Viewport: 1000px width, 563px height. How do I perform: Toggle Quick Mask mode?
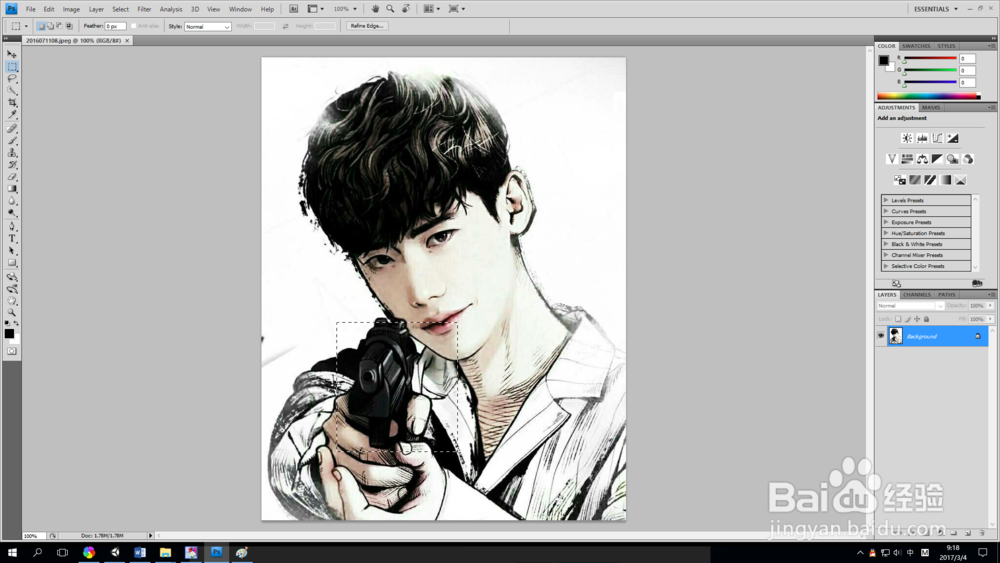[x=11, y=351]
